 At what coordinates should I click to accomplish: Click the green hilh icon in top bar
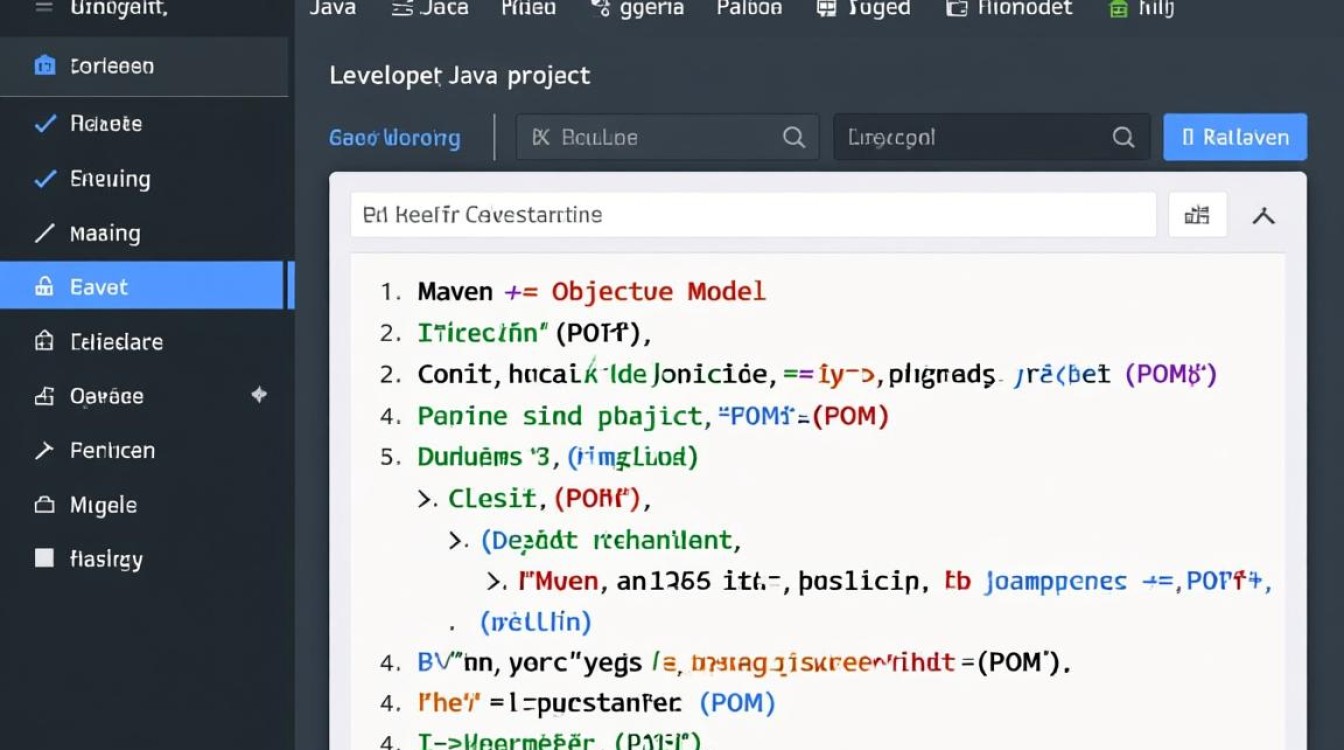[1118, 9]
